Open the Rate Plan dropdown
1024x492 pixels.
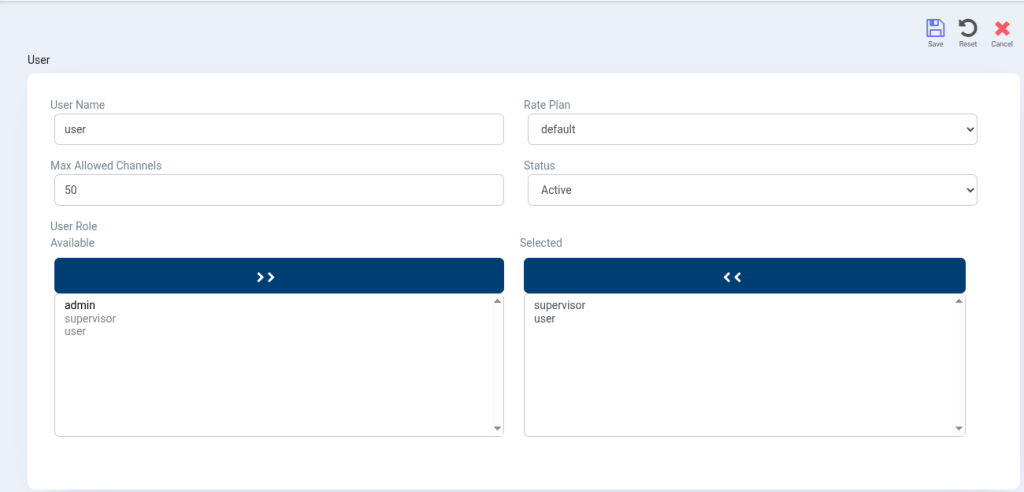point(752,129)
